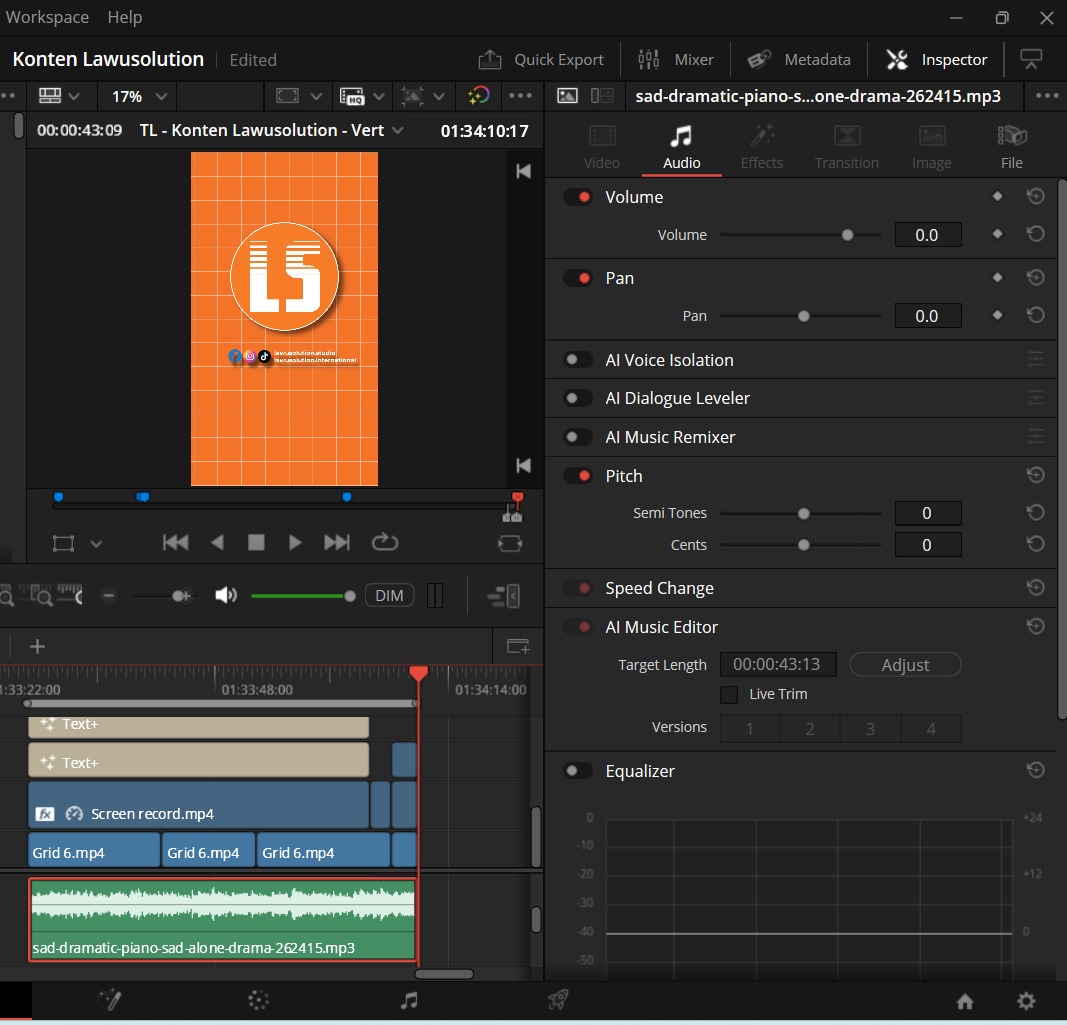Click the Volume value field
The height and width of the screenshot is (1025, 1067).
click(x=928, y=235)
